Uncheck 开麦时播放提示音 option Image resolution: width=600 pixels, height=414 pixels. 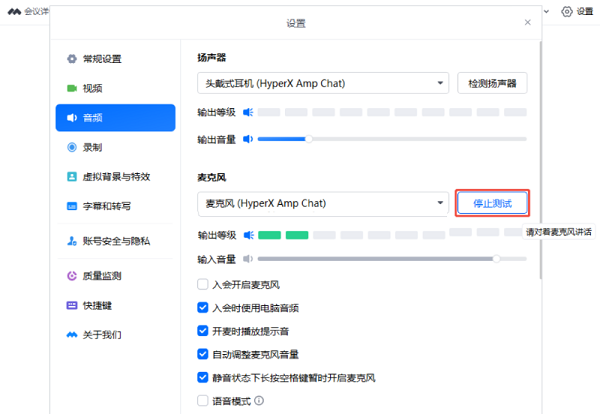click(203, 330)
